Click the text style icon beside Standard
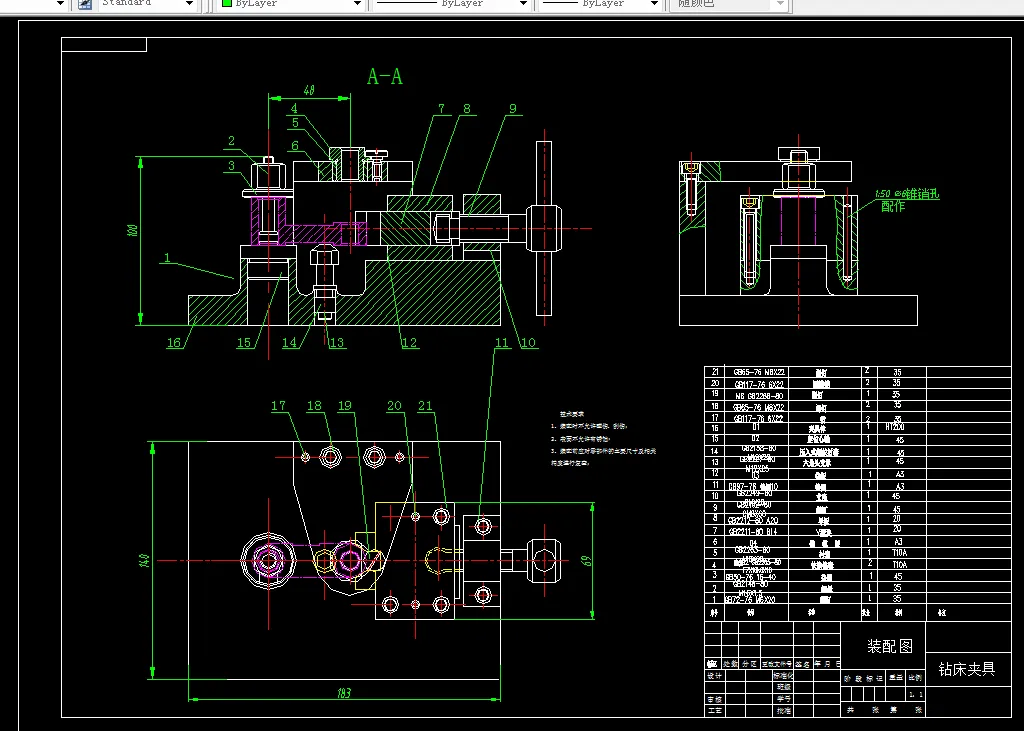 (85, 4)
